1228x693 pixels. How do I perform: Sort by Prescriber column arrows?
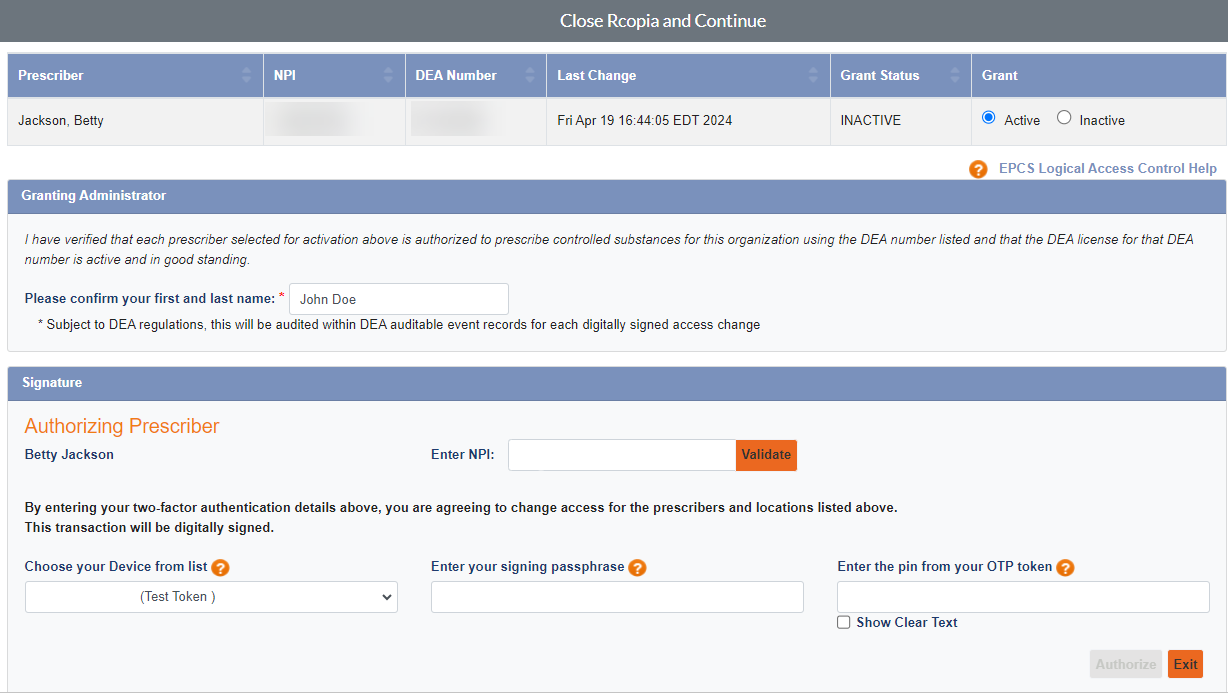[x=246, y=75]
